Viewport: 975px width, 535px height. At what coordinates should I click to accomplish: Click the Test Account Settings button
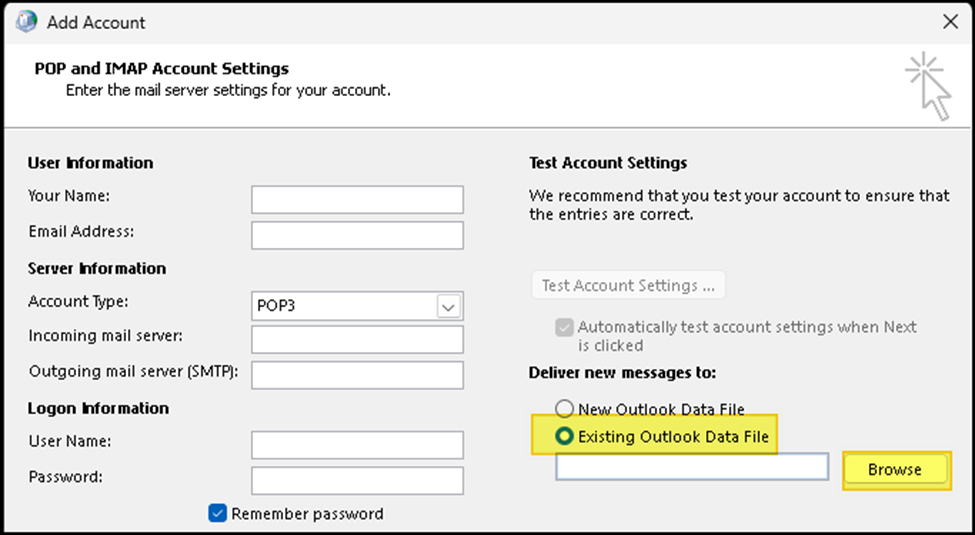(x=628, y=286)
